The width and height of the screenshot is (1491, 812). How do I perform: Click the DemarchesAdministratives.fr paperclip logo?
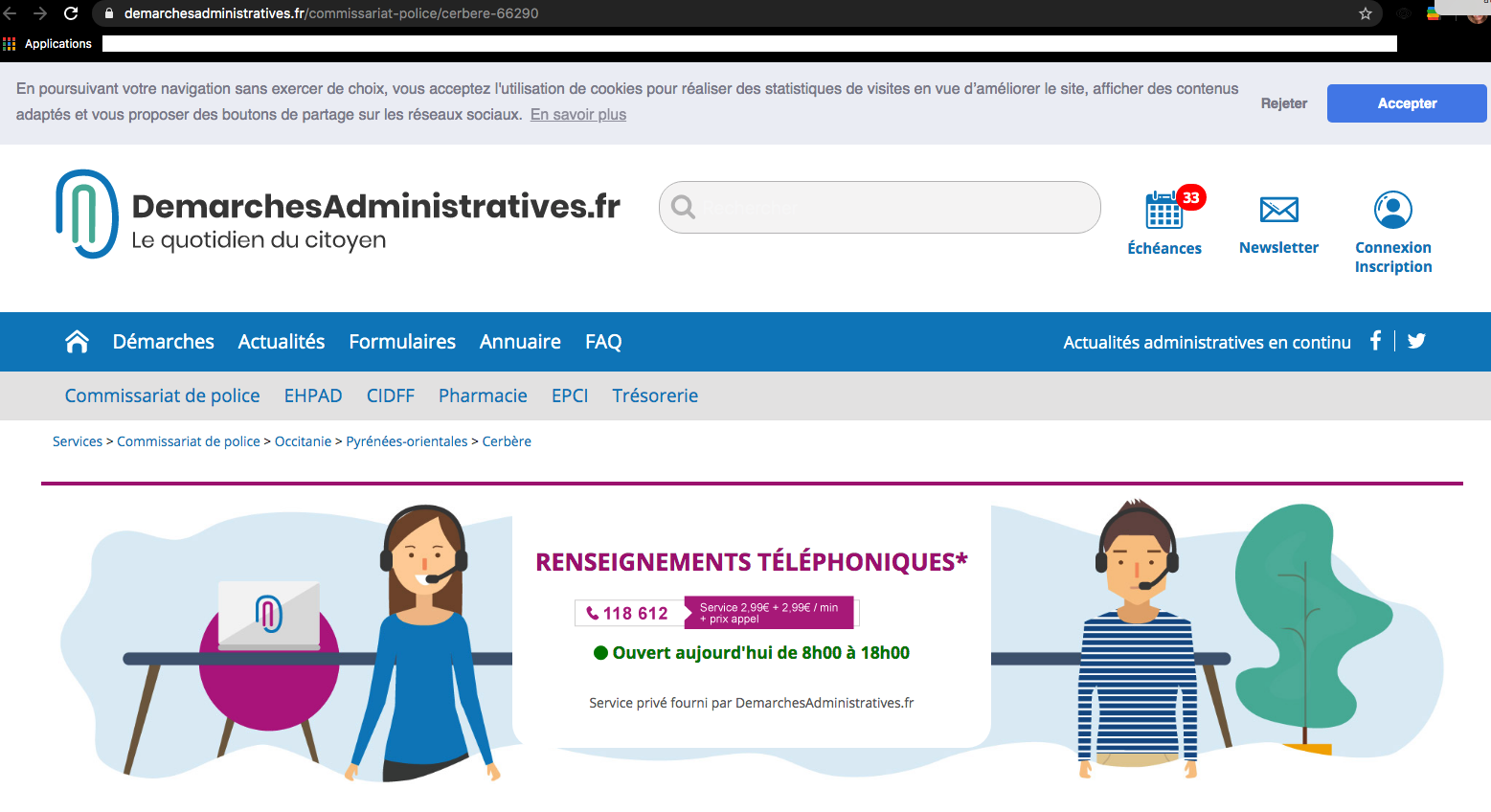84,213
